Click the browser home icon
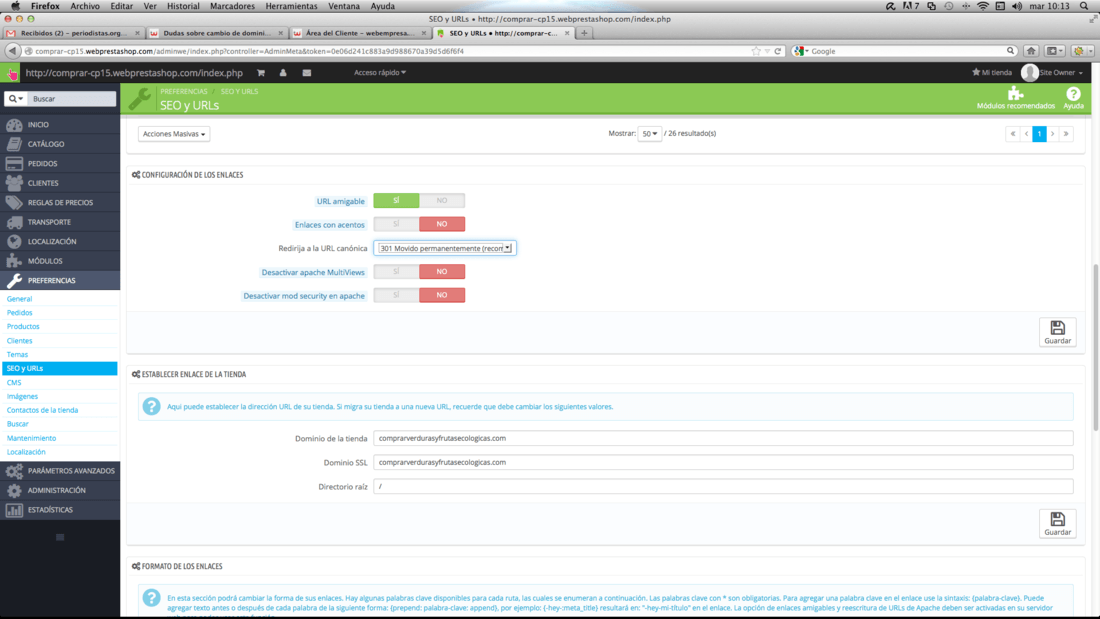This screenshot has width=1100, height=619. (1031, 51)
